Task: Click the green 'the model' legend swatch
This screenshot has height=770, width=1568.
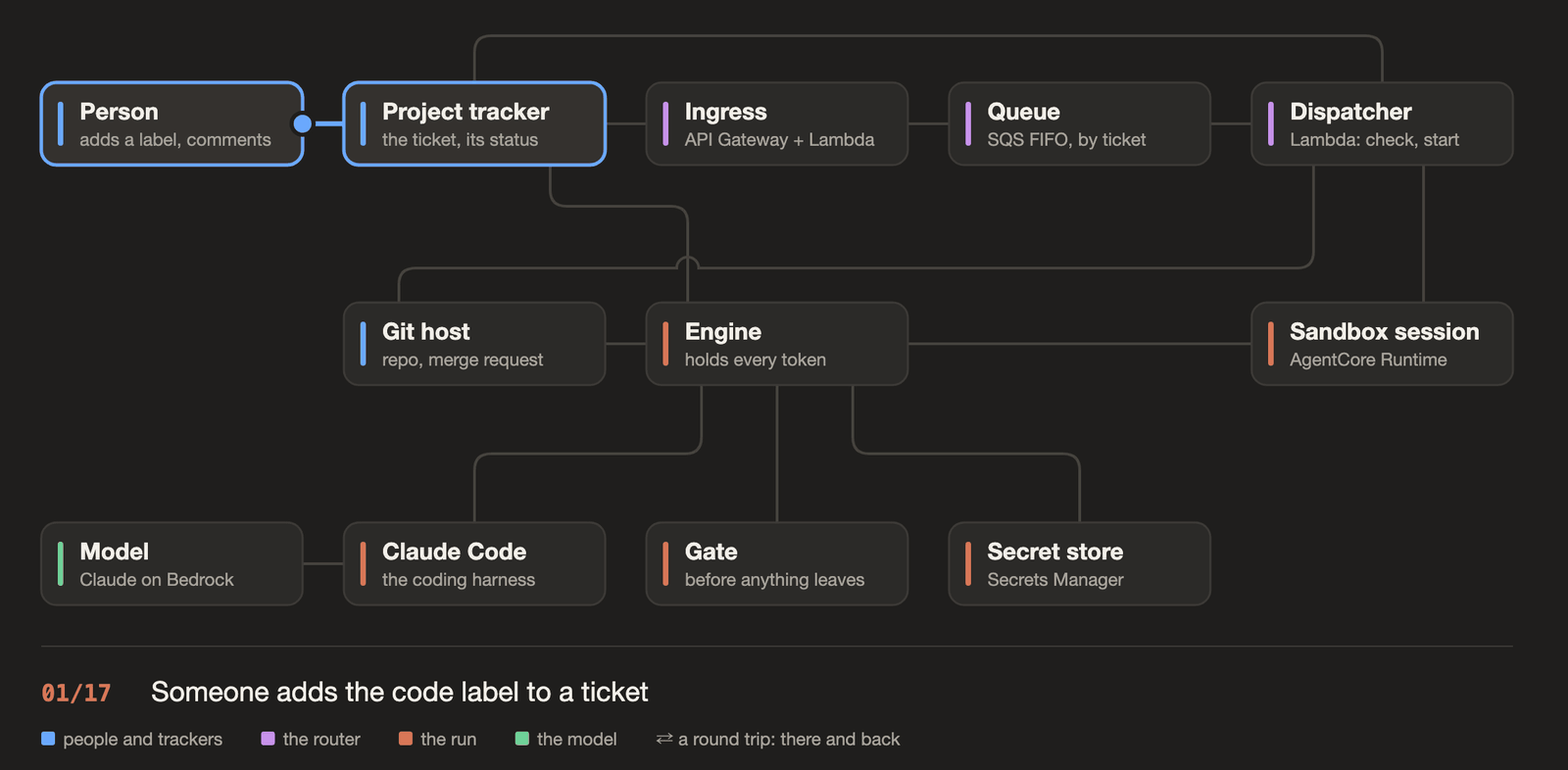Action: 522,739
